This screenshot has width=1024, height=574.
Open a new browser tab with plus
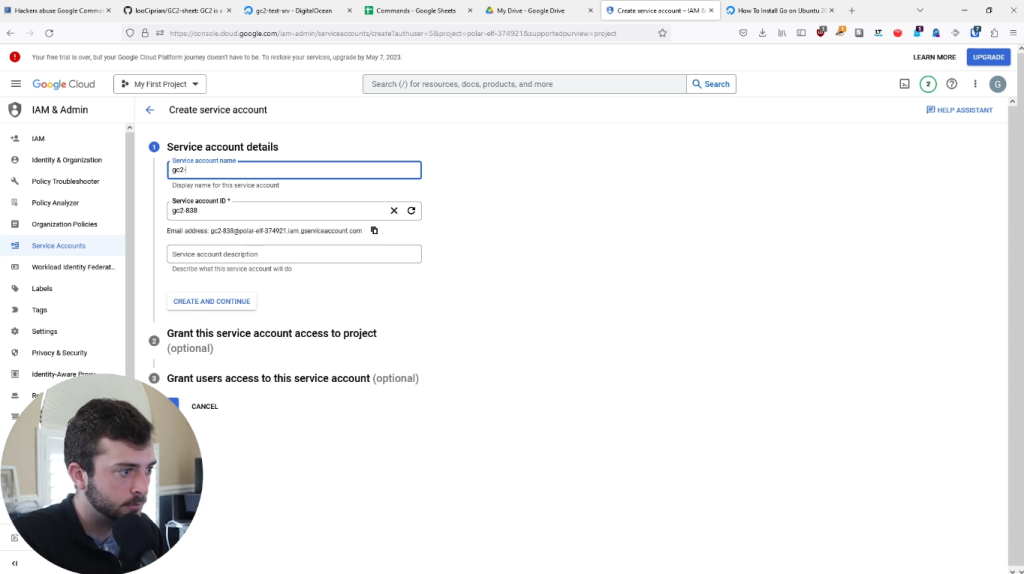click(852, 10)
